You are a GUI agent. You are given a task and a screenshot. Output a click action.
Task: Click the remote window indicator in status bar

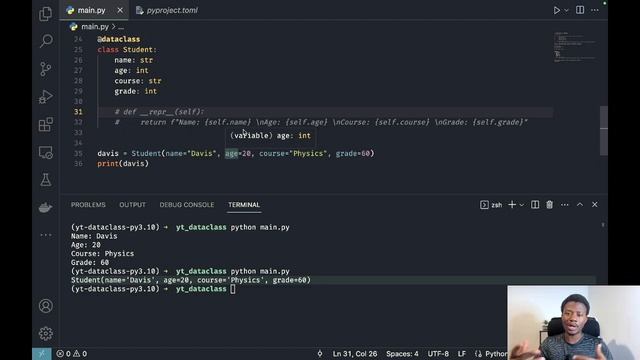42,353
